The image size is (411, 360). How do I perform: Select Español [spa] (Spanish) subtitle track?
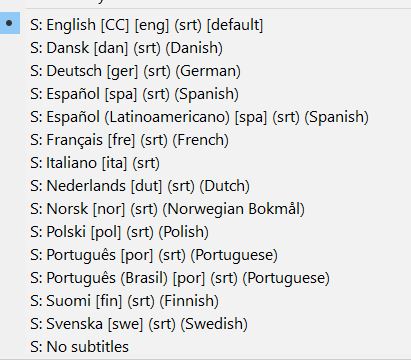(205, 94)
